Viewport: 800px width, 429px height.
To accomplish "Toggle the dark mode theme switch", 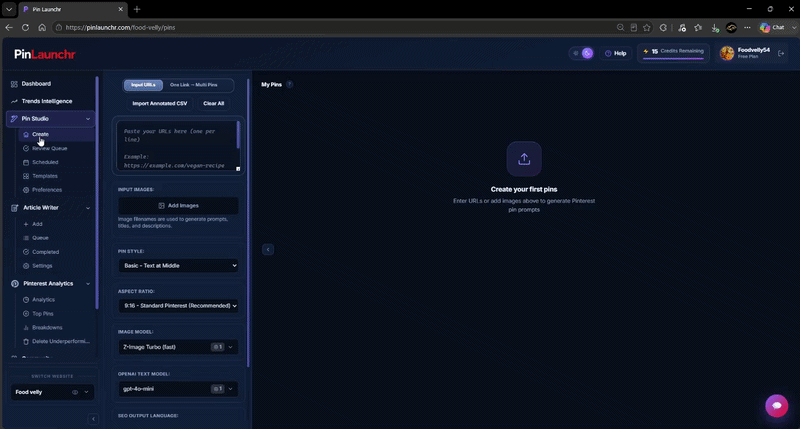I will [582, 53].
